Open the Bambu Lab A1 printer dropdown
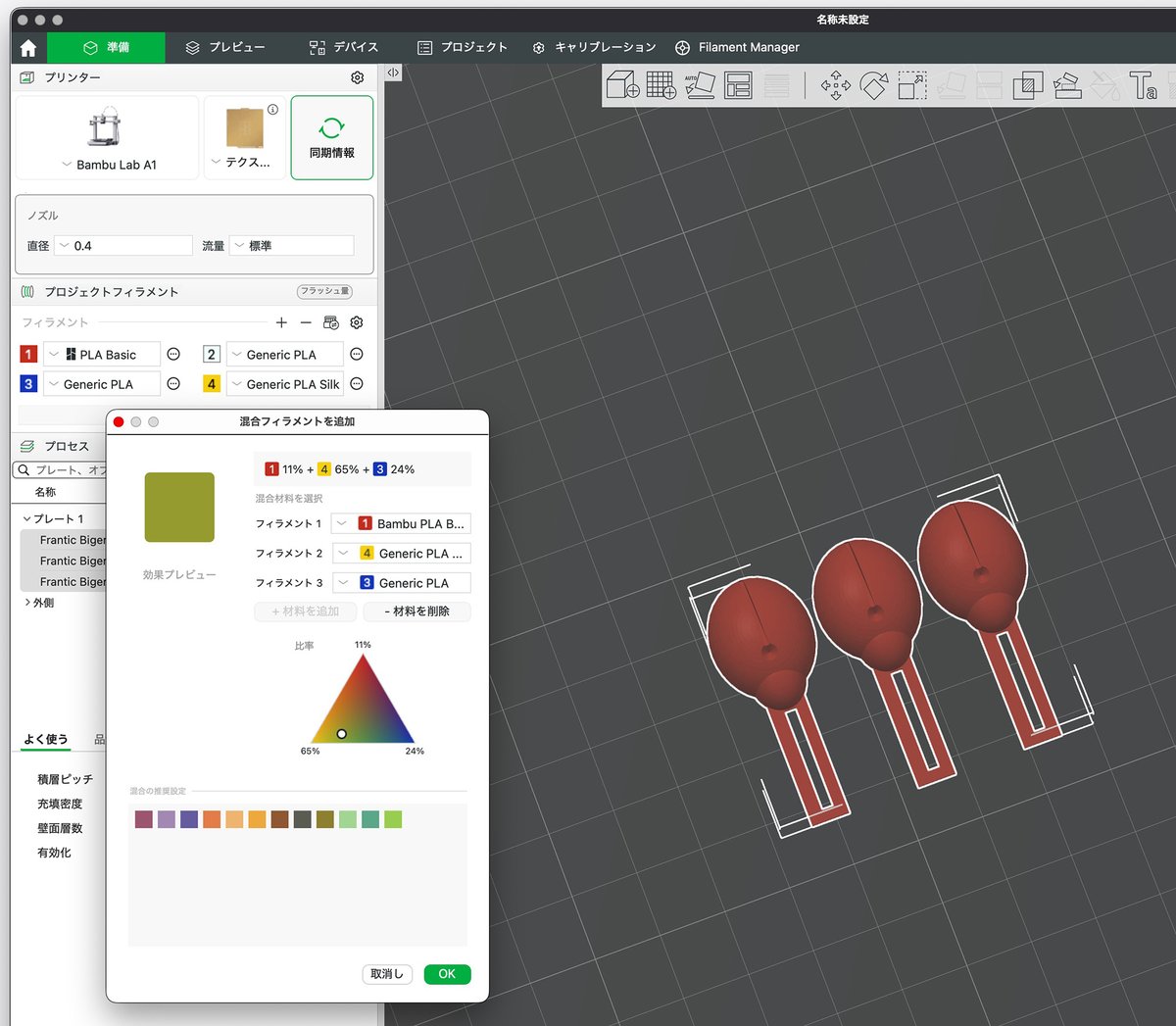The image size is (1176, 1026). [x=108, y=165]
